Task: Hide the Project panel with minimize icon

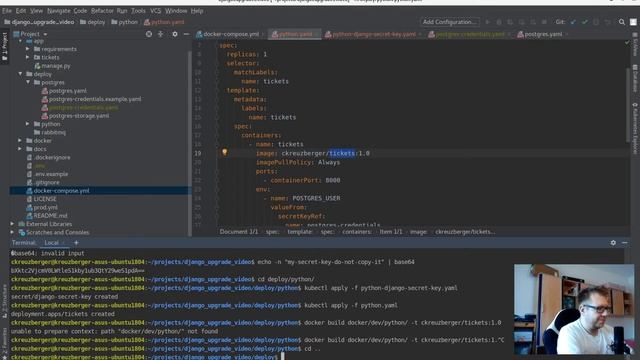Action: pyautogui.click(x=186, y=34)
